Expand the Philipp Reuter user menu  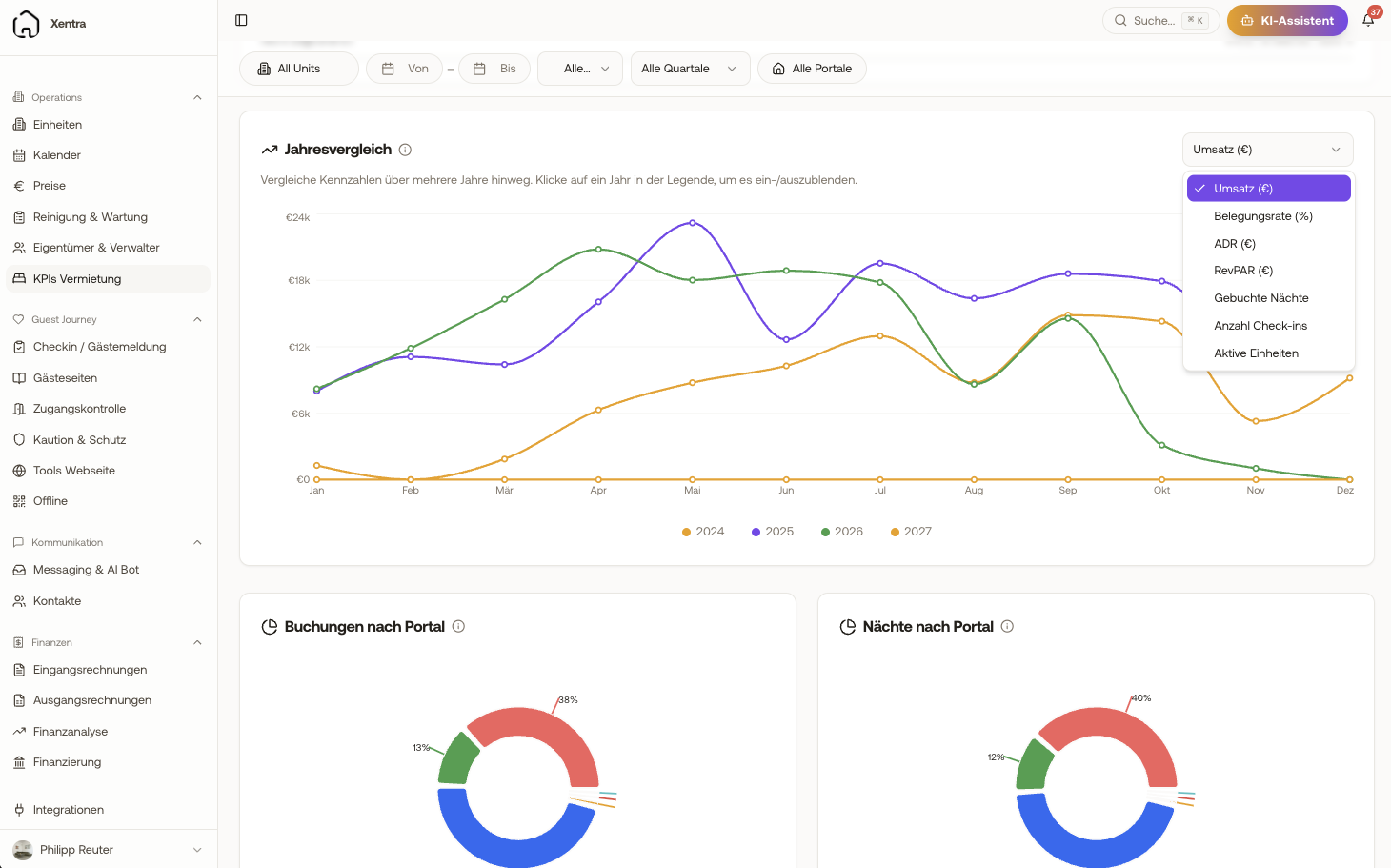(197, 850)
